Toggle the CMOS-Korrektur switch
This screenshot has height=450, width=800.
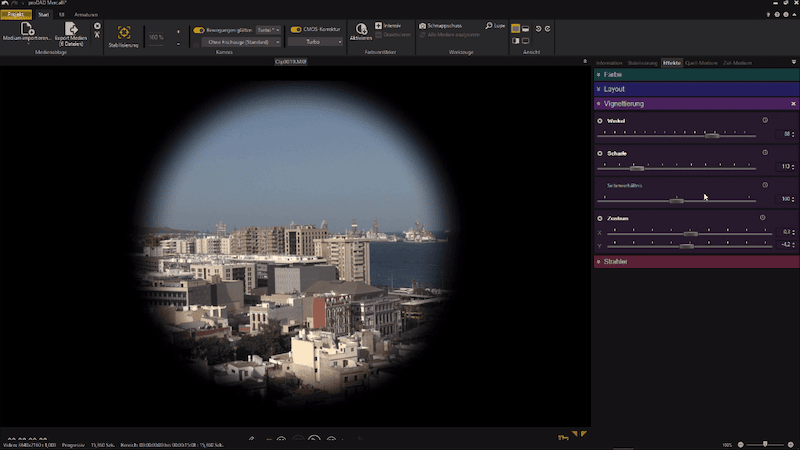(x=296, y=30)
